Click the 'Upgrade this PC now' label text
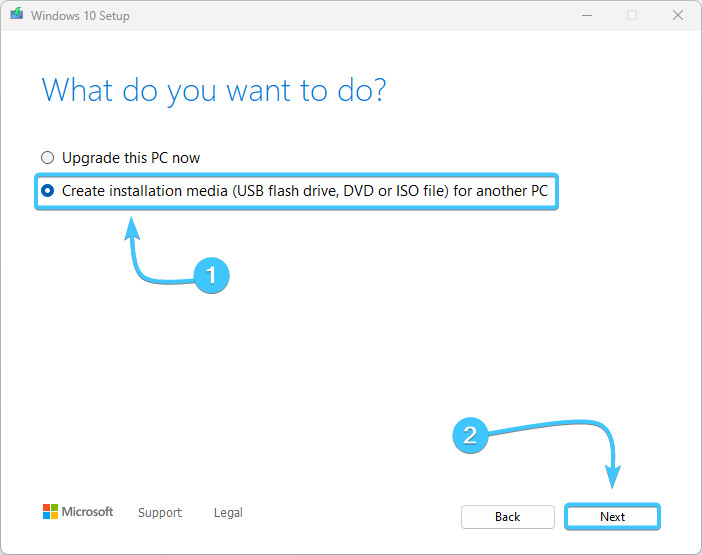 click(x=131, y=158)
